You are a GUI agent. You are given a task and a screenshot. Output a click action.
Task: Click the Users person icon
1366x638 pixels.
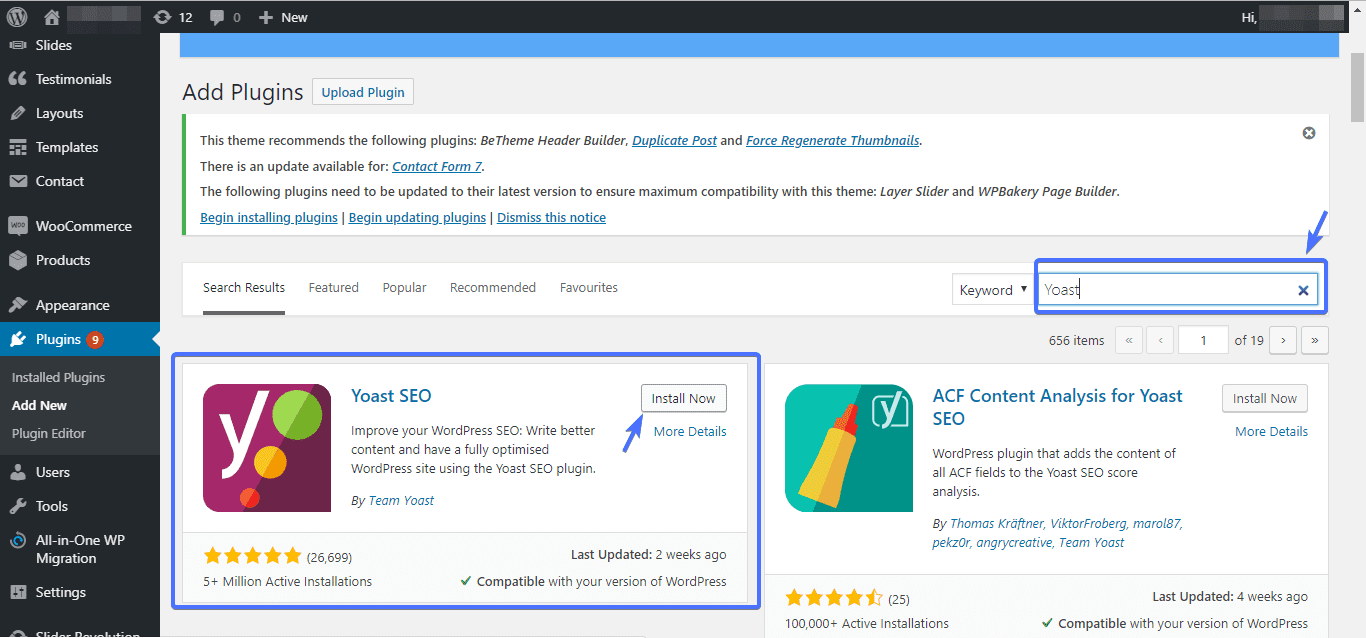tap(18, 472)
